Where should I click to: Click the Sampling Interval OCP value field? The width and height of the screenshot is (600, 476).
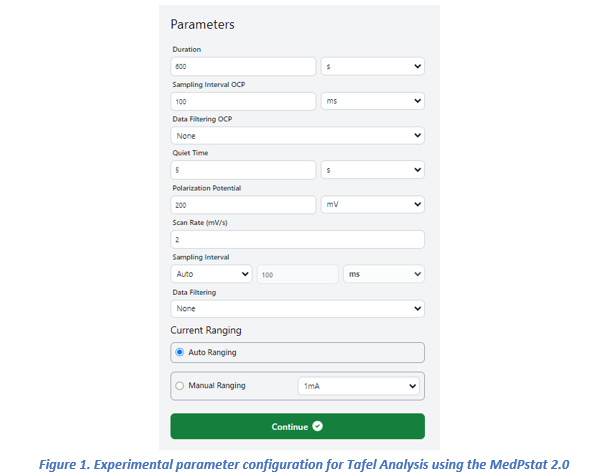tap(243, 101)
